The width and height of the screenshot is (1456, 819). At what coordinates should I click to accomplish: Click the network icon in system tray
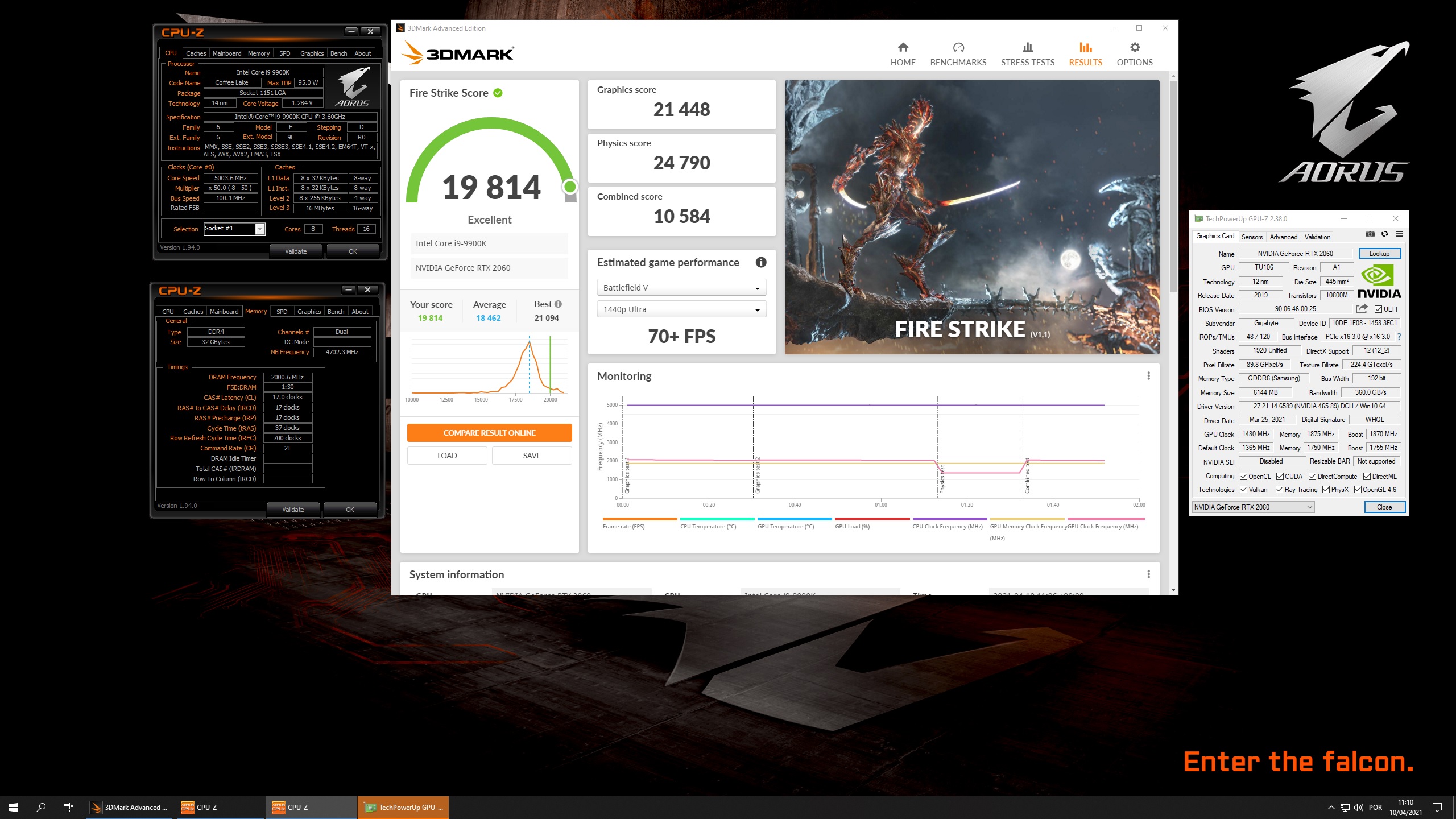1345,808
